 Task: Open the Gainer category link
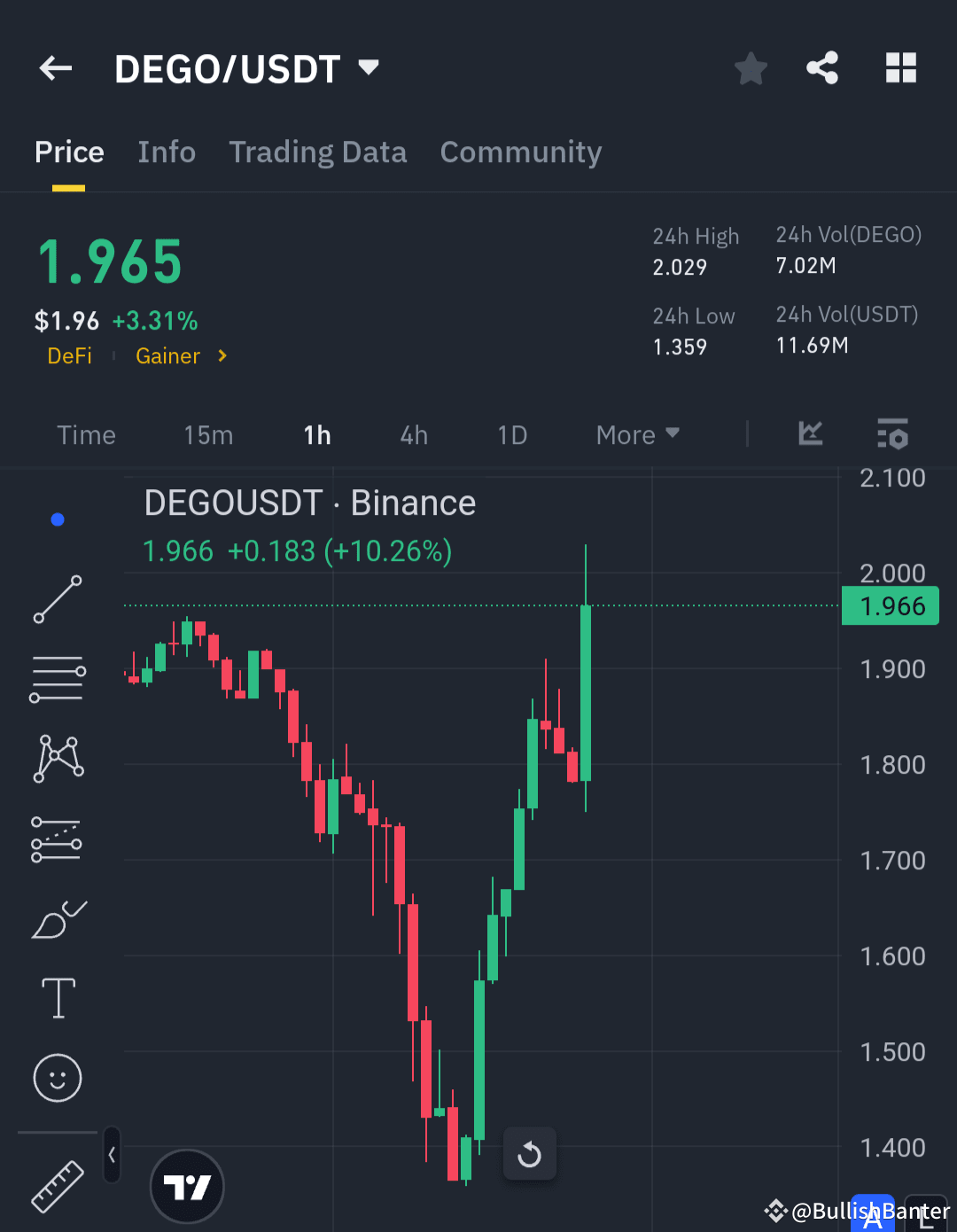pyautogui.click(x=167, y=355)
